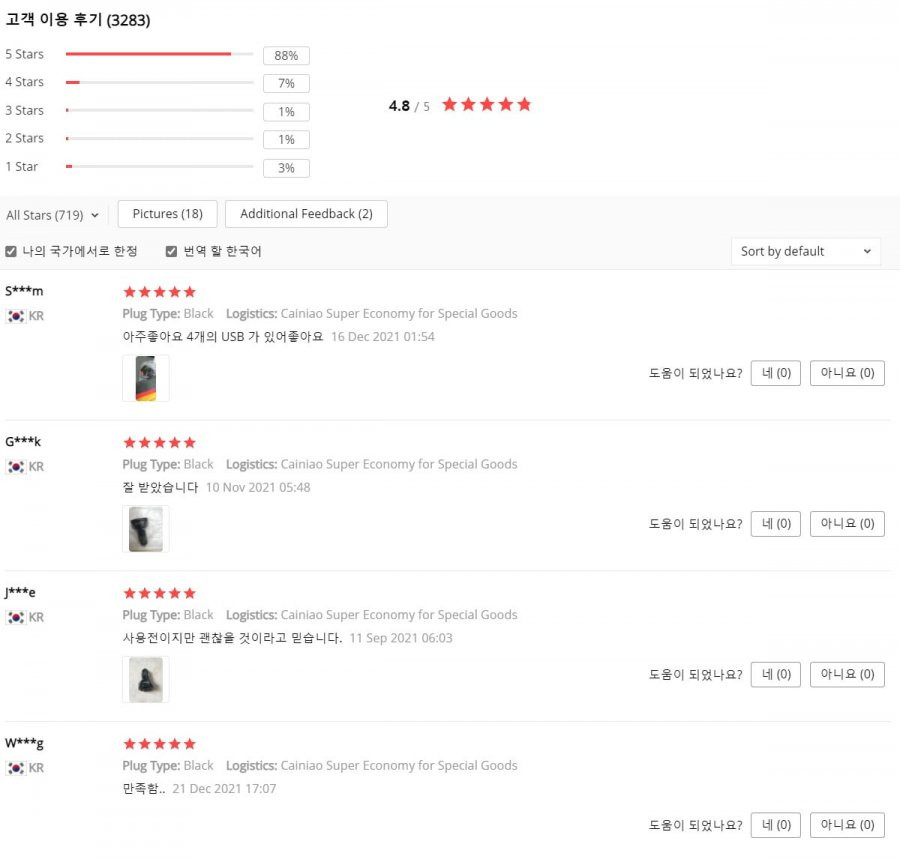Click the 5 Stars rating bar
Image resolution: width=900 pixels, height=859 pixels.
[160, 54]
